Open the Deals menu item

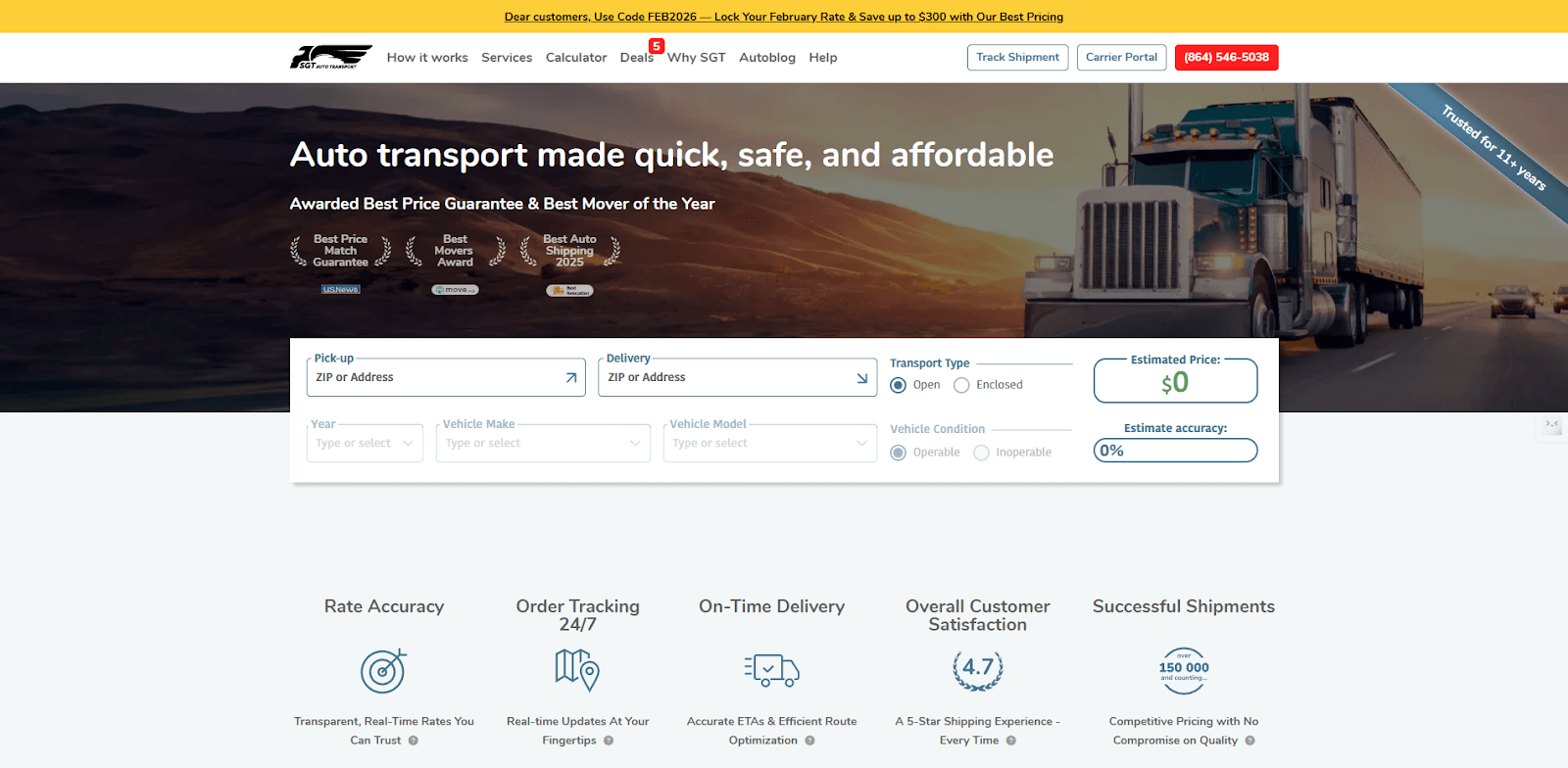point(637,58)
